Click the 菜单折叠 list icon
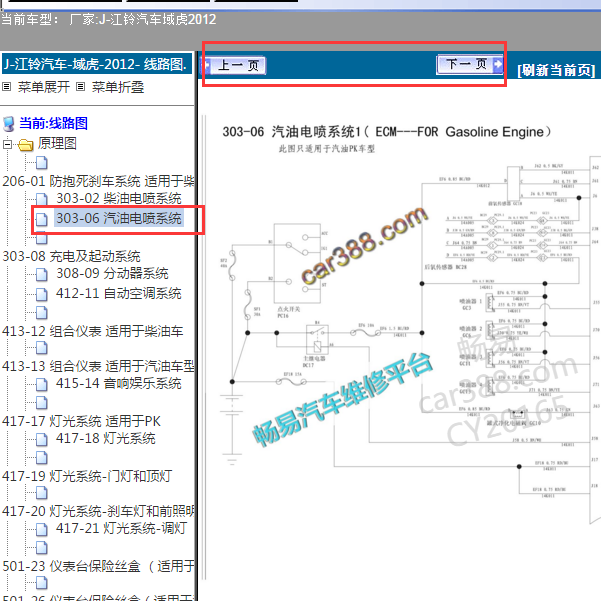This screenshot has width=601, height=601. (80, 87)
